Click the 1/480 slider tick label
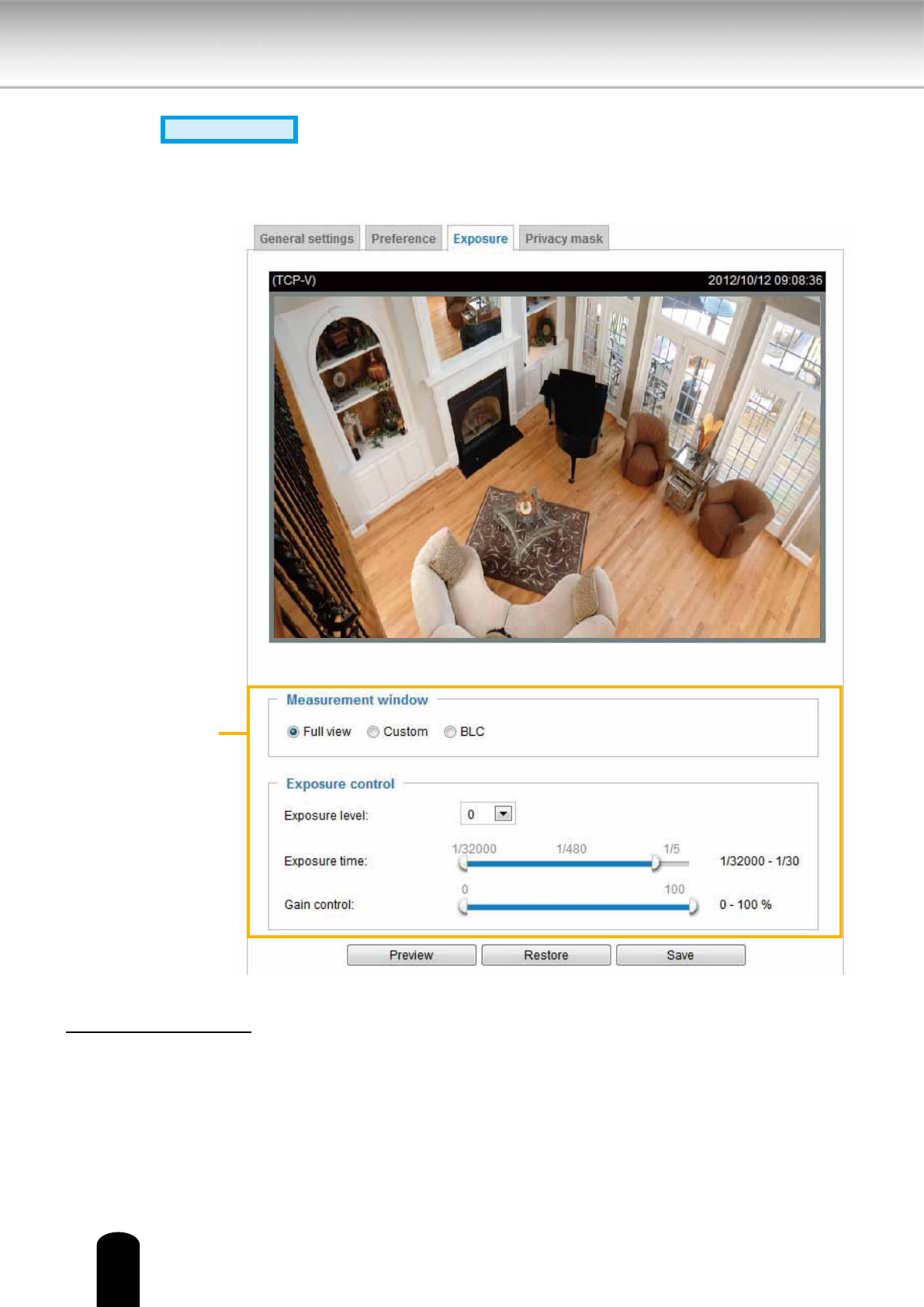The height and width of the screenshot is (1307, 924). click(x=571, y=849)
